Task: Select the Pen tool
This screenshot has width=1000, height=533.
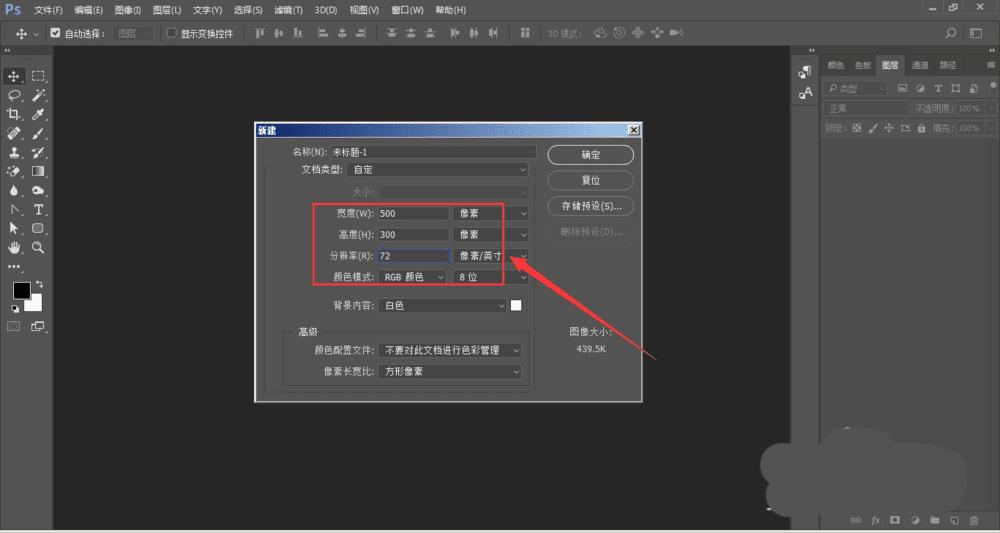Action: click(x=14, y=210)
